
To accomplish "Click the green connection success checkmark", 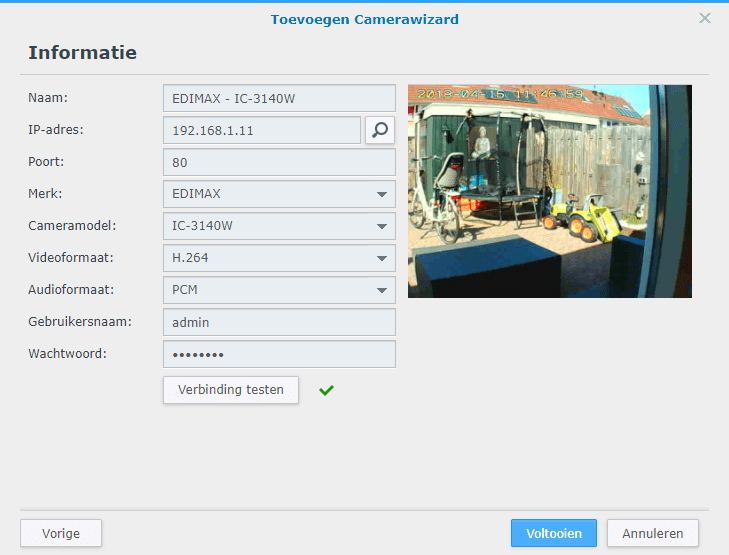I will tap(326, 390).
